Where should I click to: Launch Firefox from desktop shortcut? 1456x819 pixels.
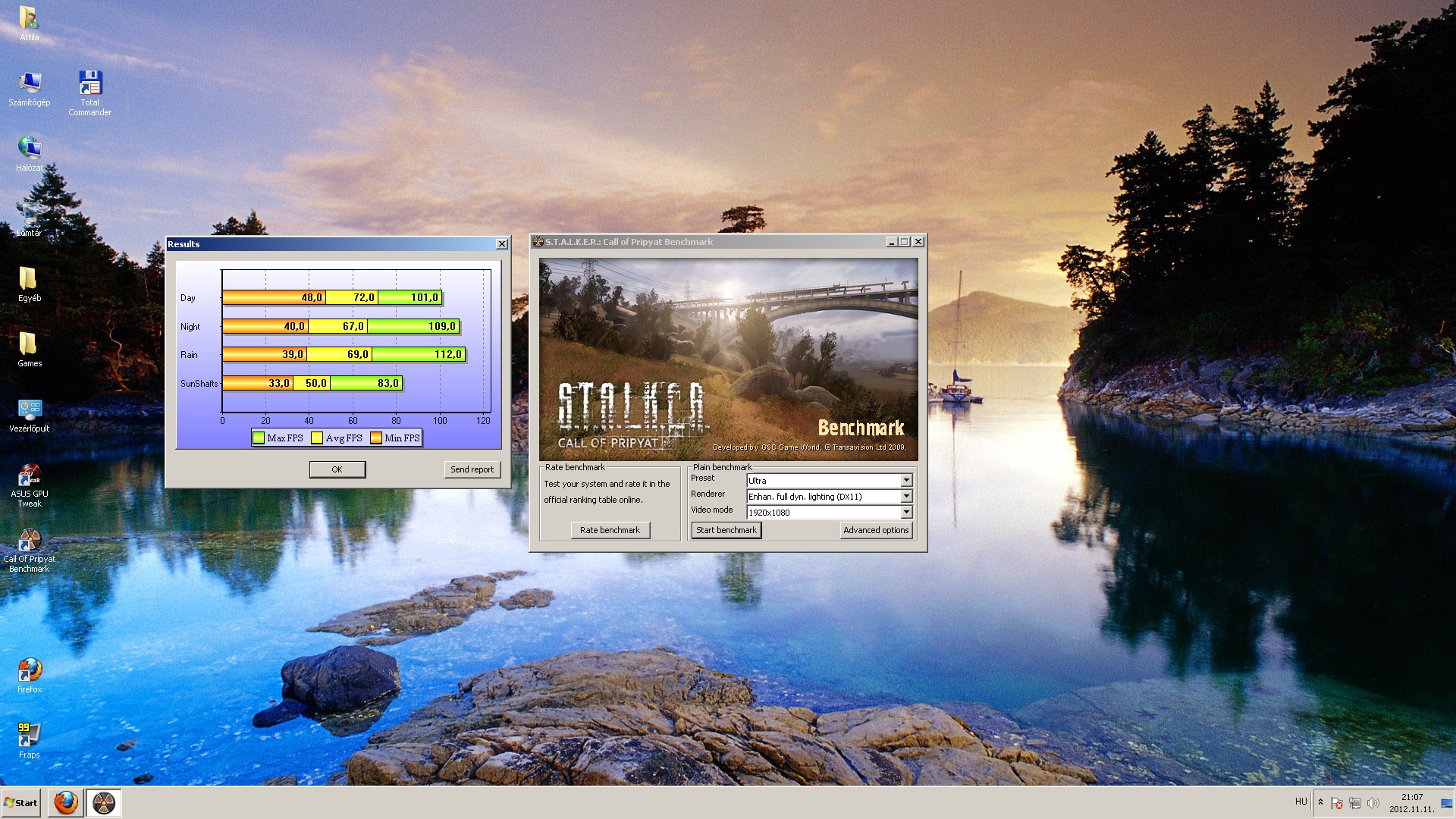tap(29, 676)
